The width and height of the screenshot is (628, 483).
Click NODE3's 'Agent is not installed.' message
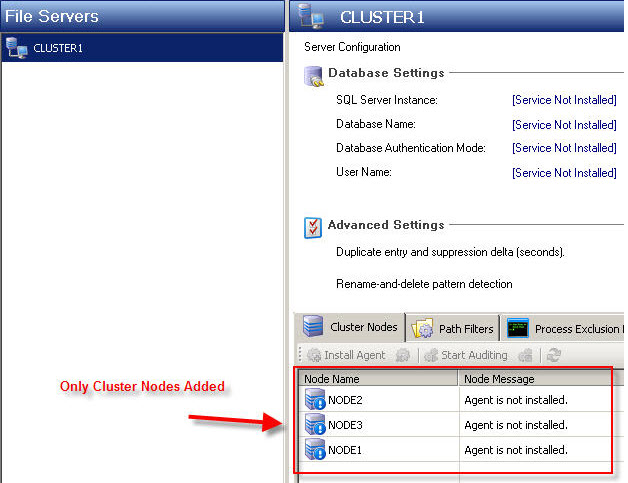(516, 425)
